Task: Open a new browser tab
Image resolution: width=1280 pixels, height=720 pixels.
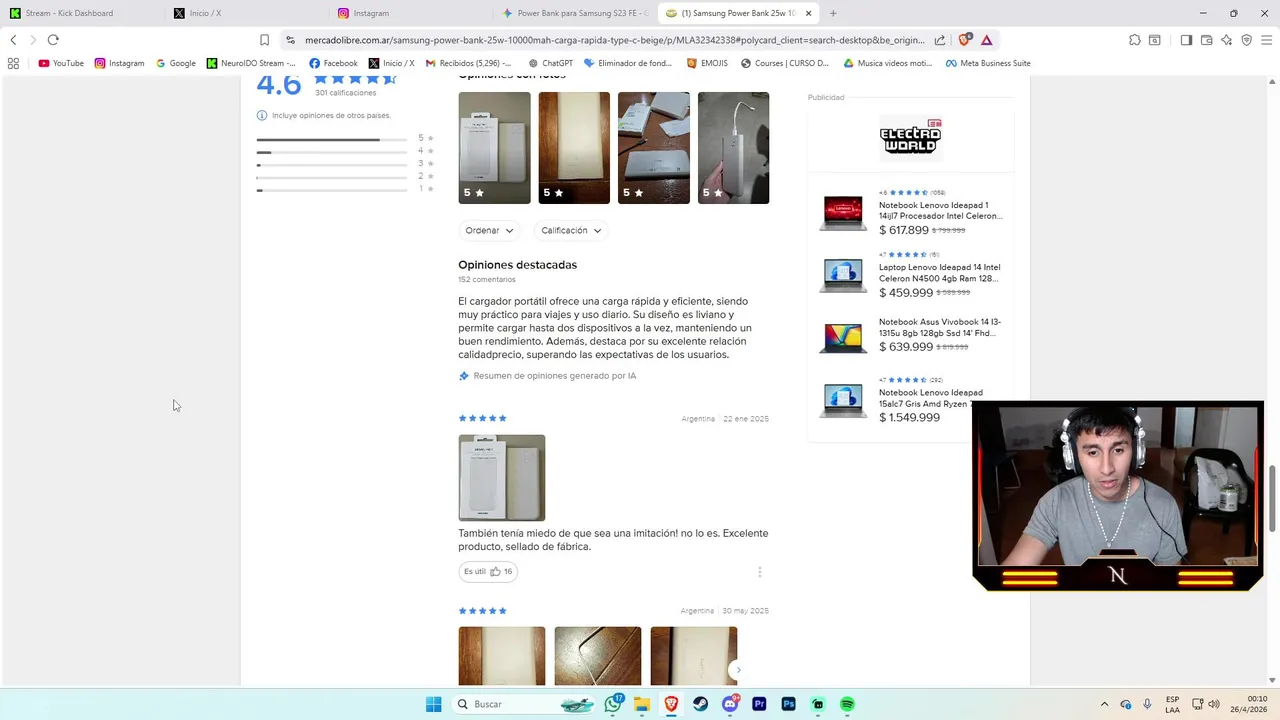Action: 833,13
